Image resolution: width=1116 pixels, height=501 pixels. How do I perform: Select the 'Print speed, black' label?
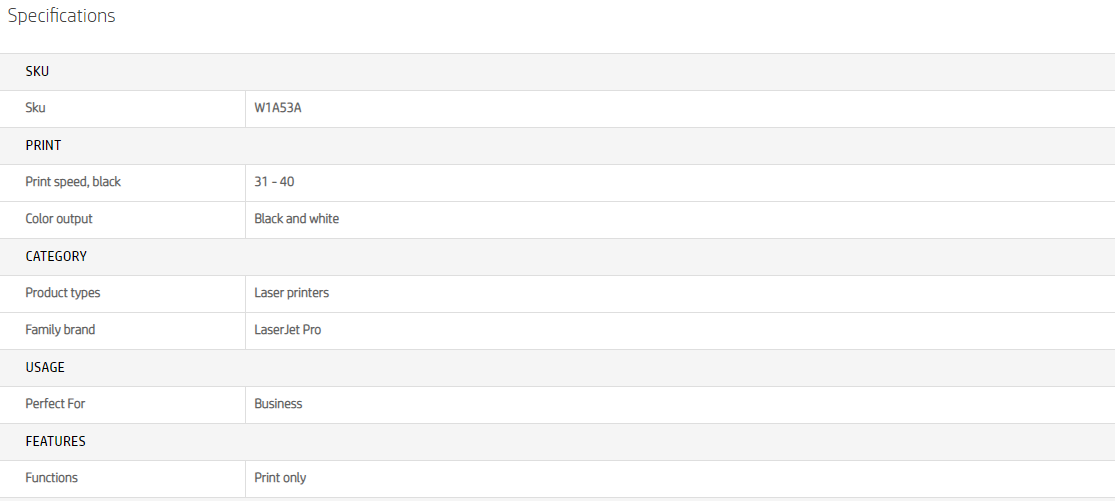click(73, 182)
